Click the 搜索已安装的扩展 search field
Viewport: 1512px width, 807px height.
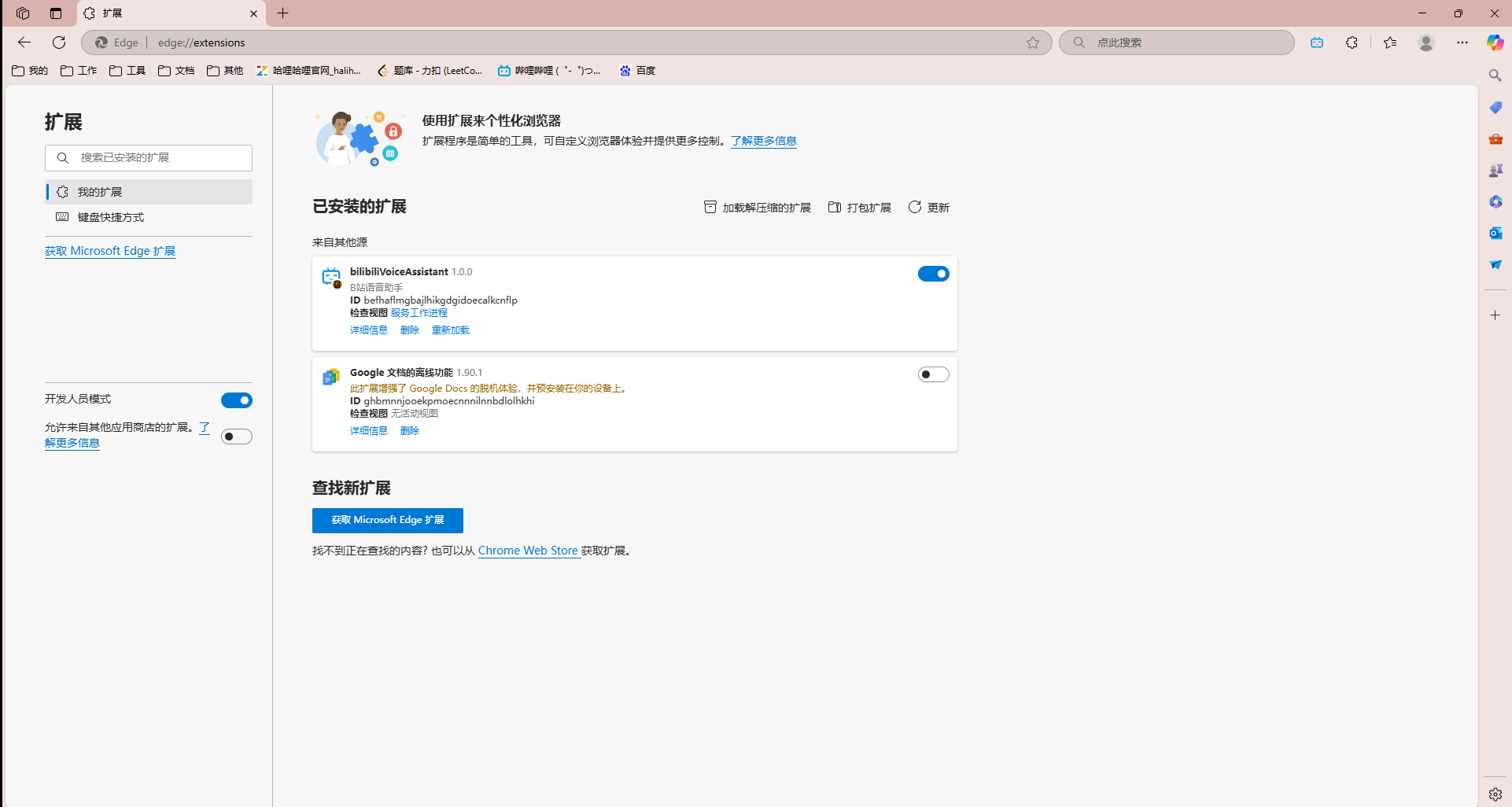point(149,158)
